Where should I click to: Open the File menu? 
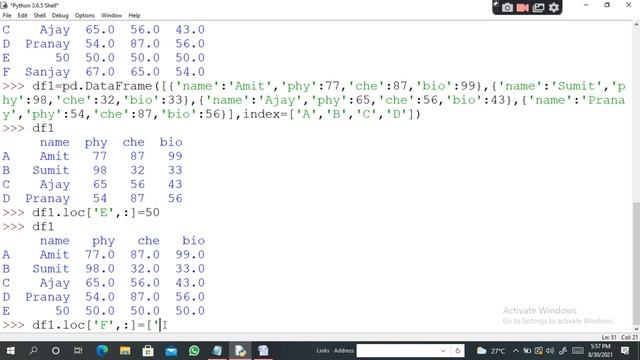(x=7, y=15)
